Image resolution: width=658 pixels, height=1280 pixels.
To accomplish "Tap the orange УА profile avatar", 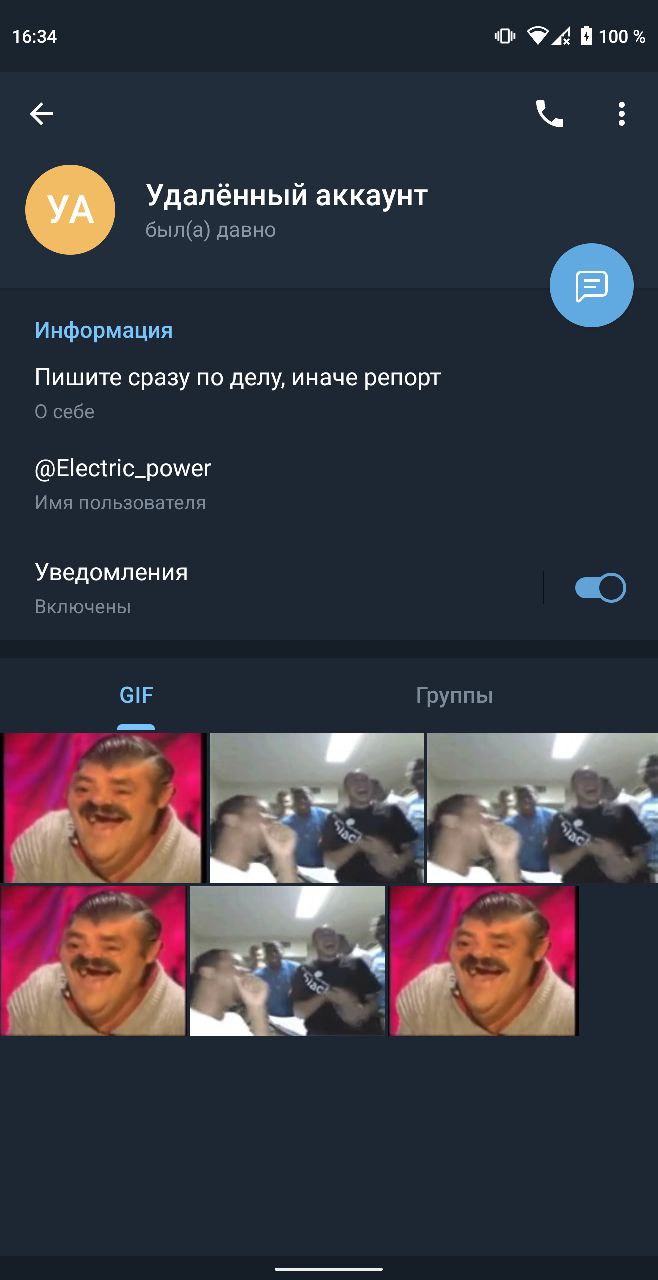I will click(x=70, y=210).
